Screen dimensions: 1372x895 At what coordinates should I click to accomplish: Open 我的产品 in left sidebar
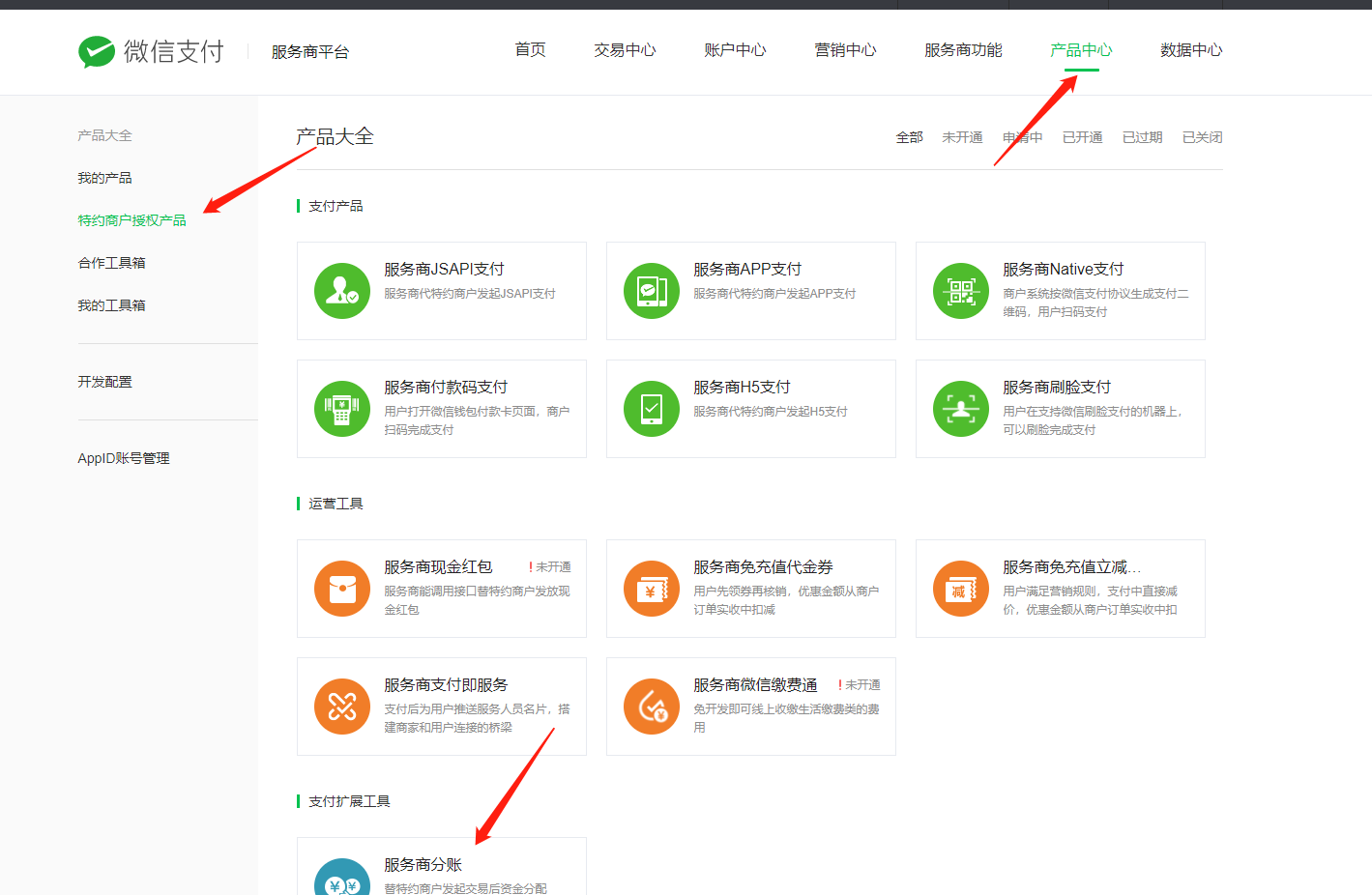105,178
